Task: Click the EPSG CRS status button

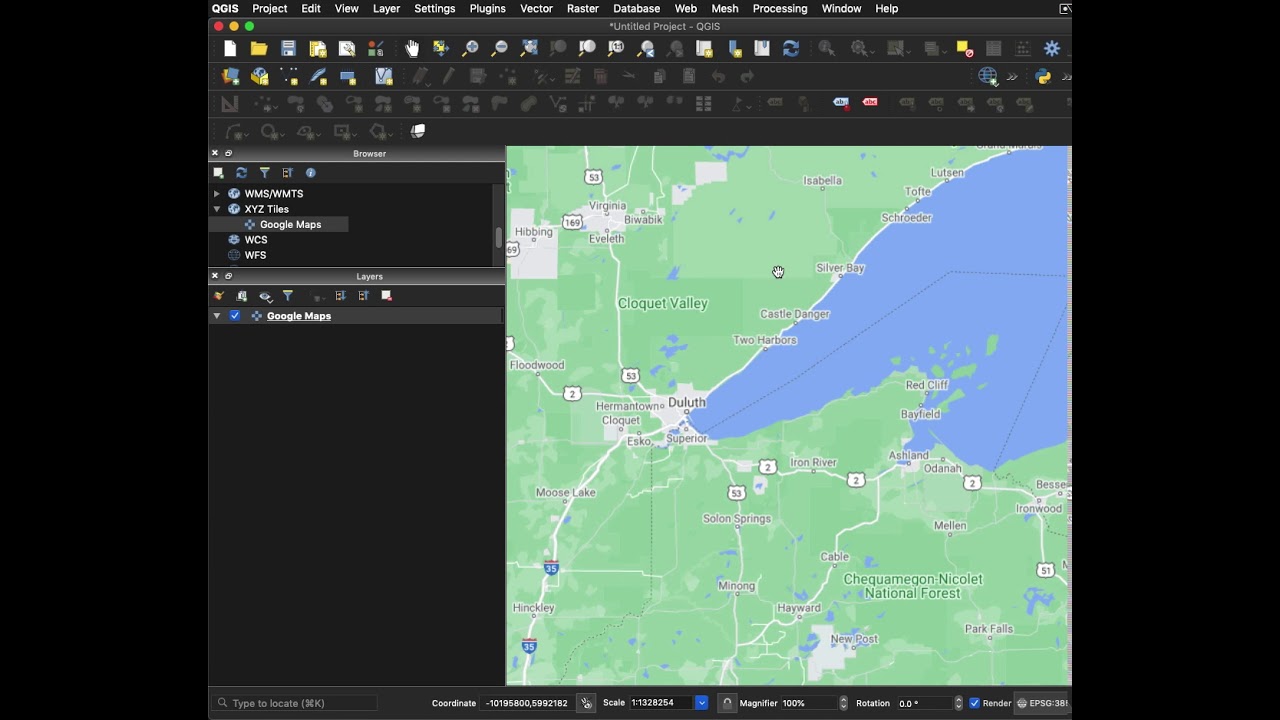Action: (x=1042, y=703)
